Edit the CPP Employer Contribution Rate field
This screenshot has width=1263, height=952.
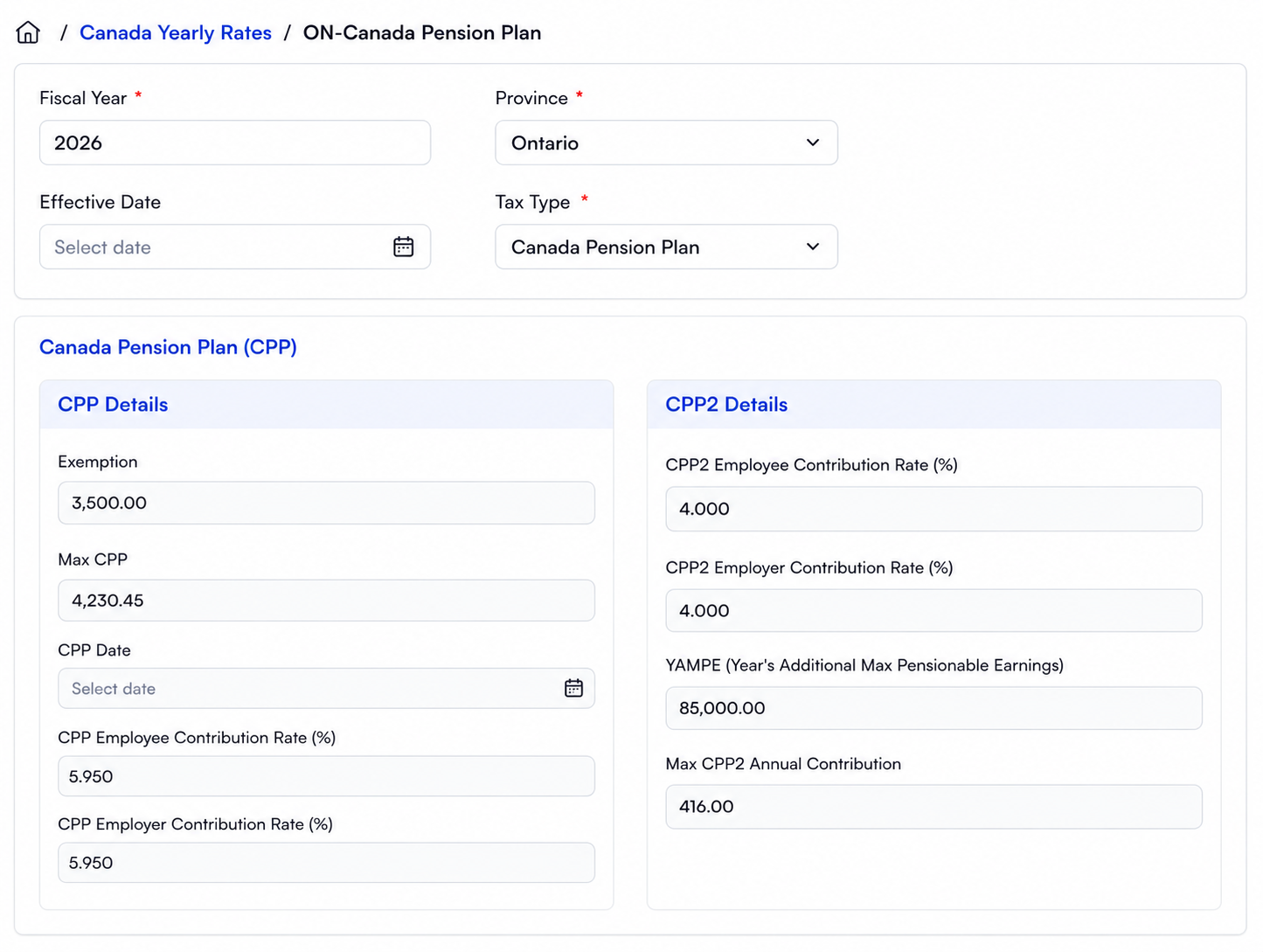(326, 863)
